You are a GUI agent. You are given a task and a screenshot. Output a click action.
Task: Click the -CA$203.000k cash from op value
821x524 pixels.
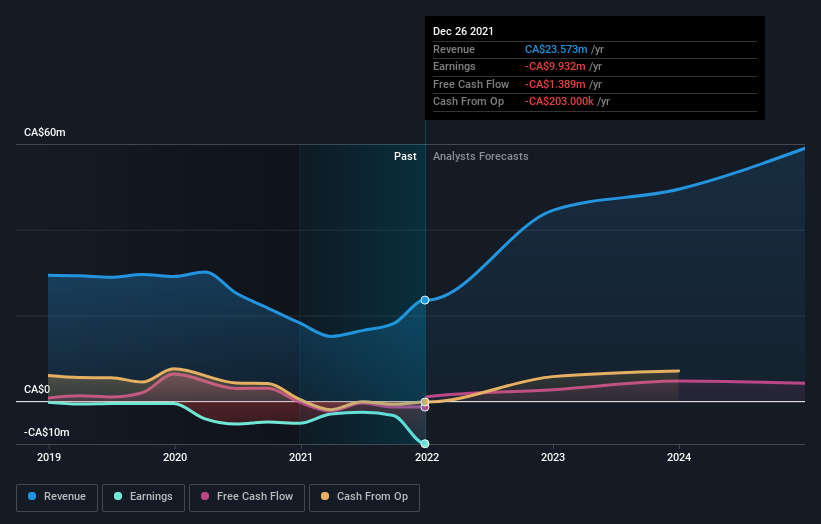[559, 102]
